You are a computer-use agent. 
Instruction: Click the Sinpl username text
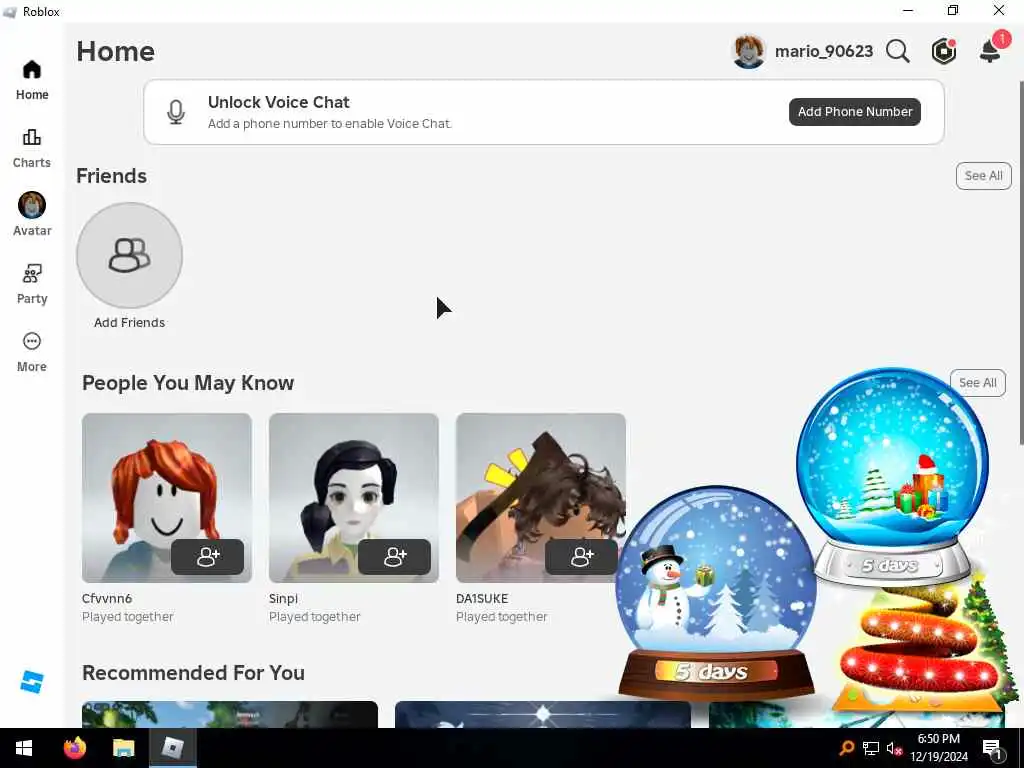click(283, 598)
